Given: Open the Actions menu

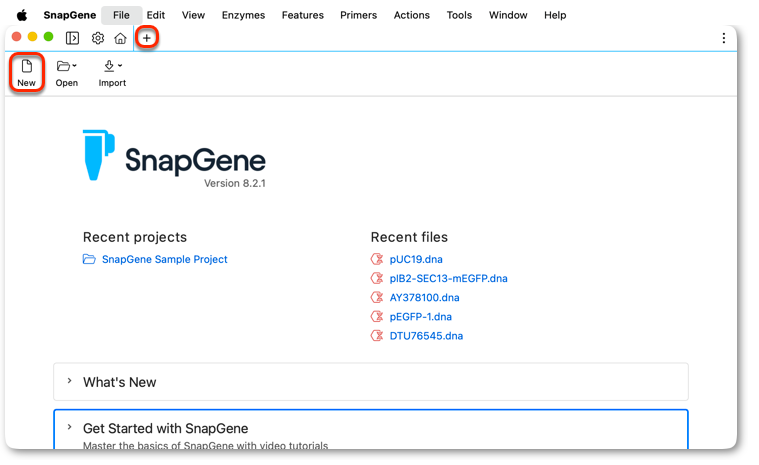Looking at the screenshot, I should [x=411, y=15].
